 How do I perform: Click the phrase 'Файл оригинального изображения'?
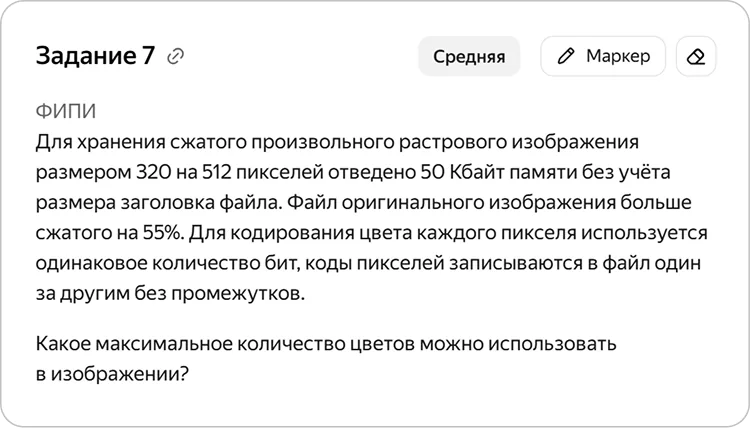coord(452,203)
